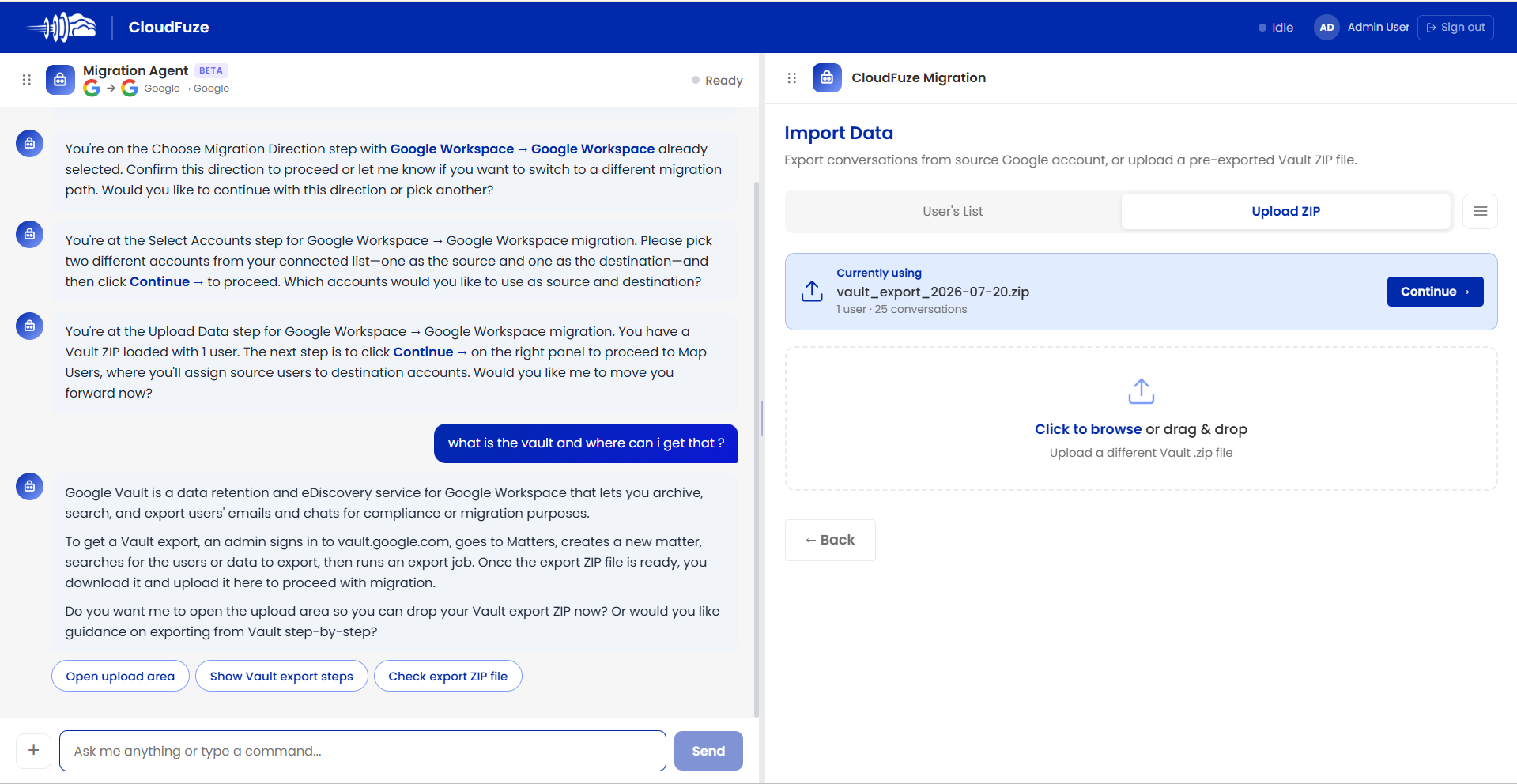Click the Click to browse link
Screen dimensions: 1517x784
click(x=1088, y=429)
